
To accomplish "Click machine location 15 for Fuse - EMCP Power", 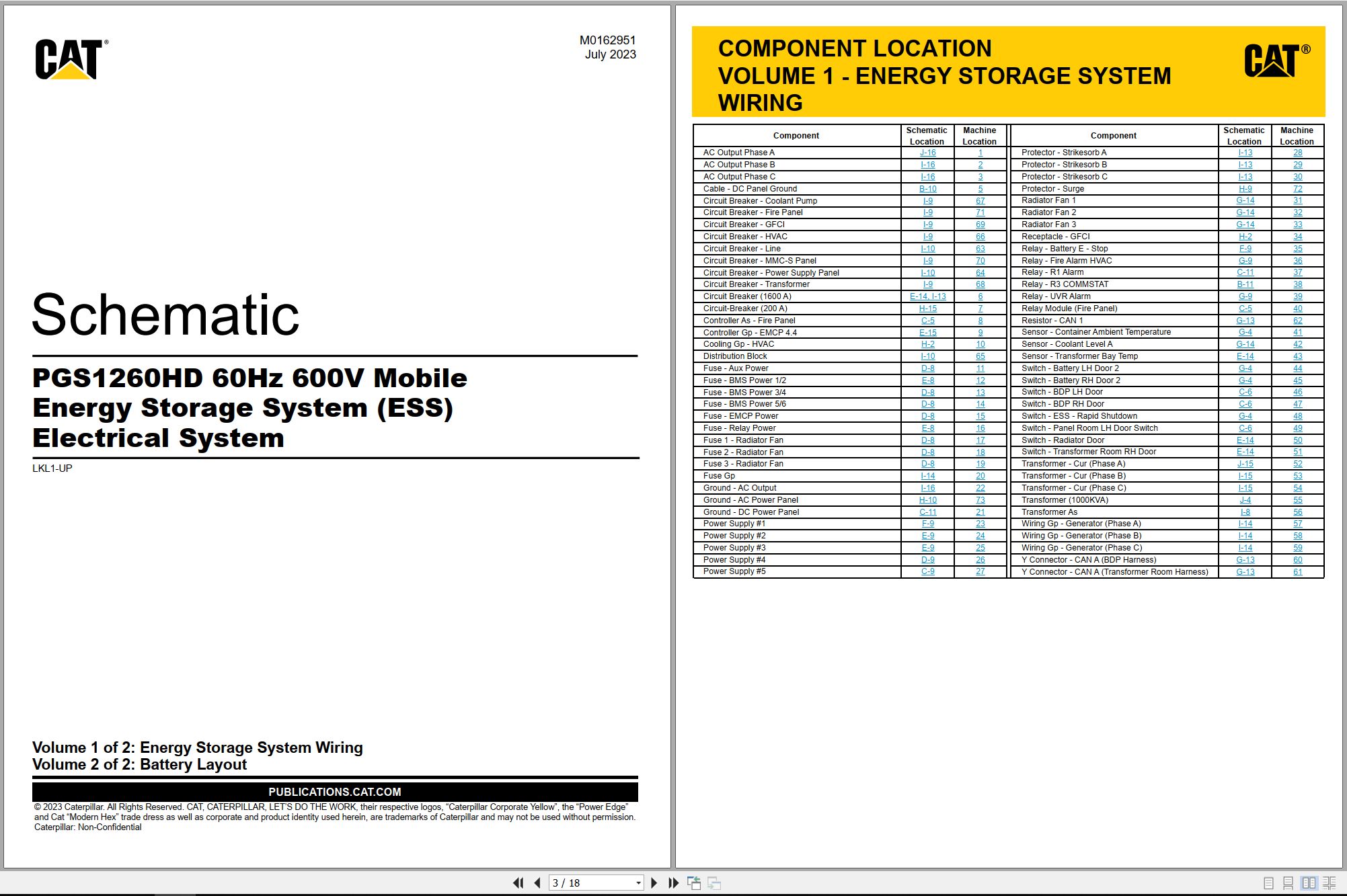I will pos(980,416).
